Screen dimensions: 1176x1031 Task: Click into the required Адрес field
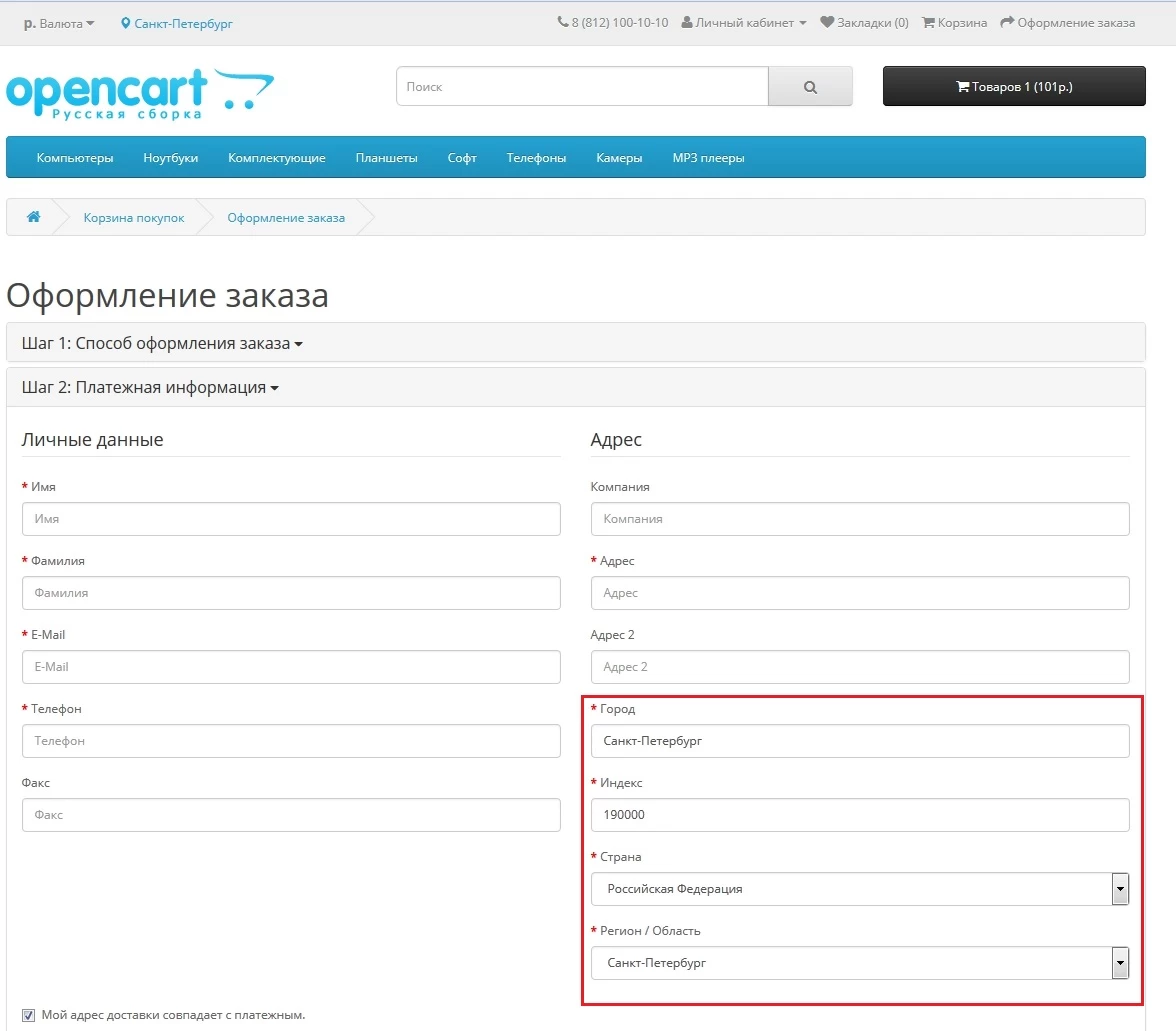click(860, 593)
